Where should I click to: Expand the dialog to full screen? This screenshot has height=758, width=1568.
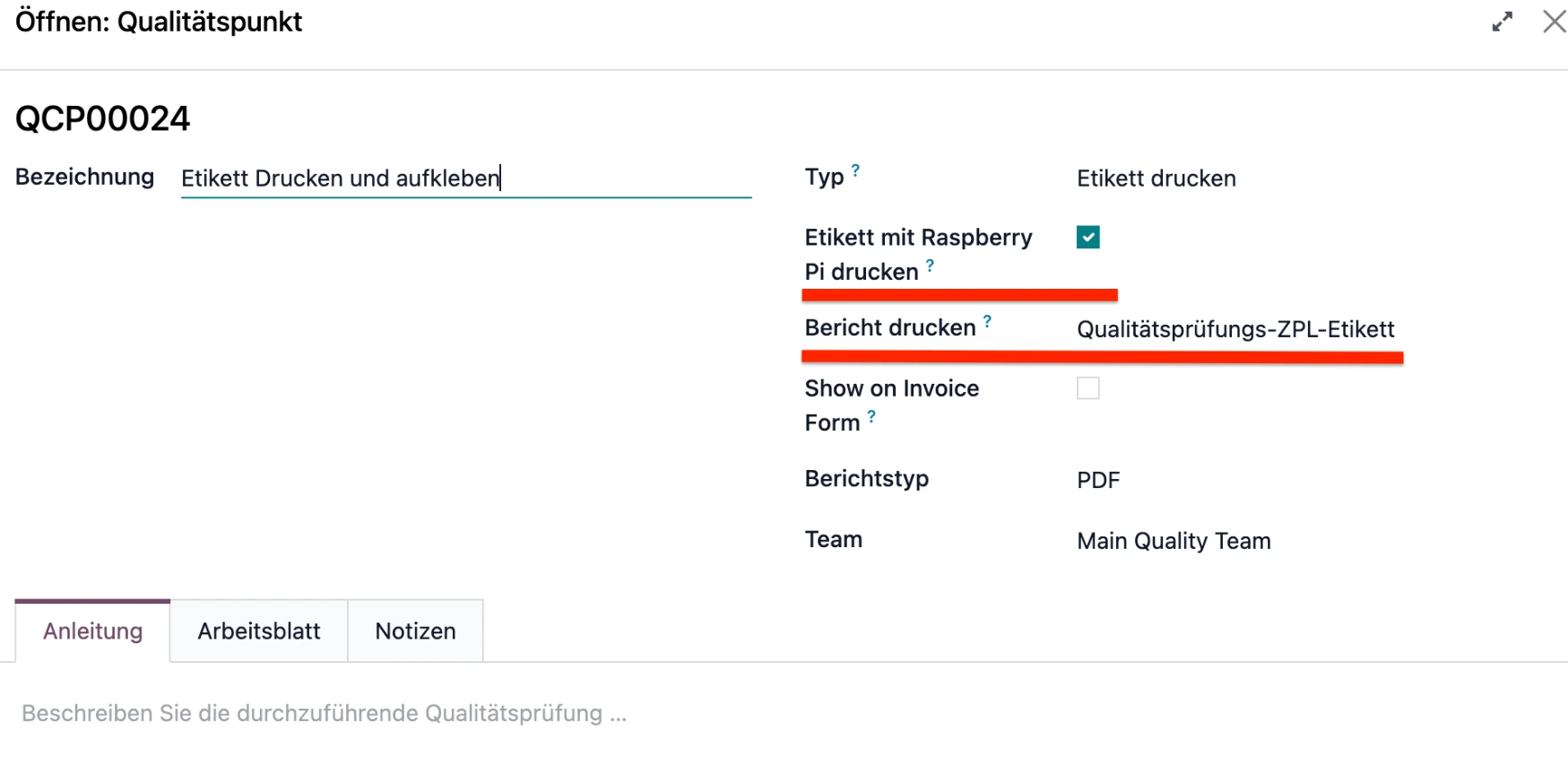click(1502, 22)
